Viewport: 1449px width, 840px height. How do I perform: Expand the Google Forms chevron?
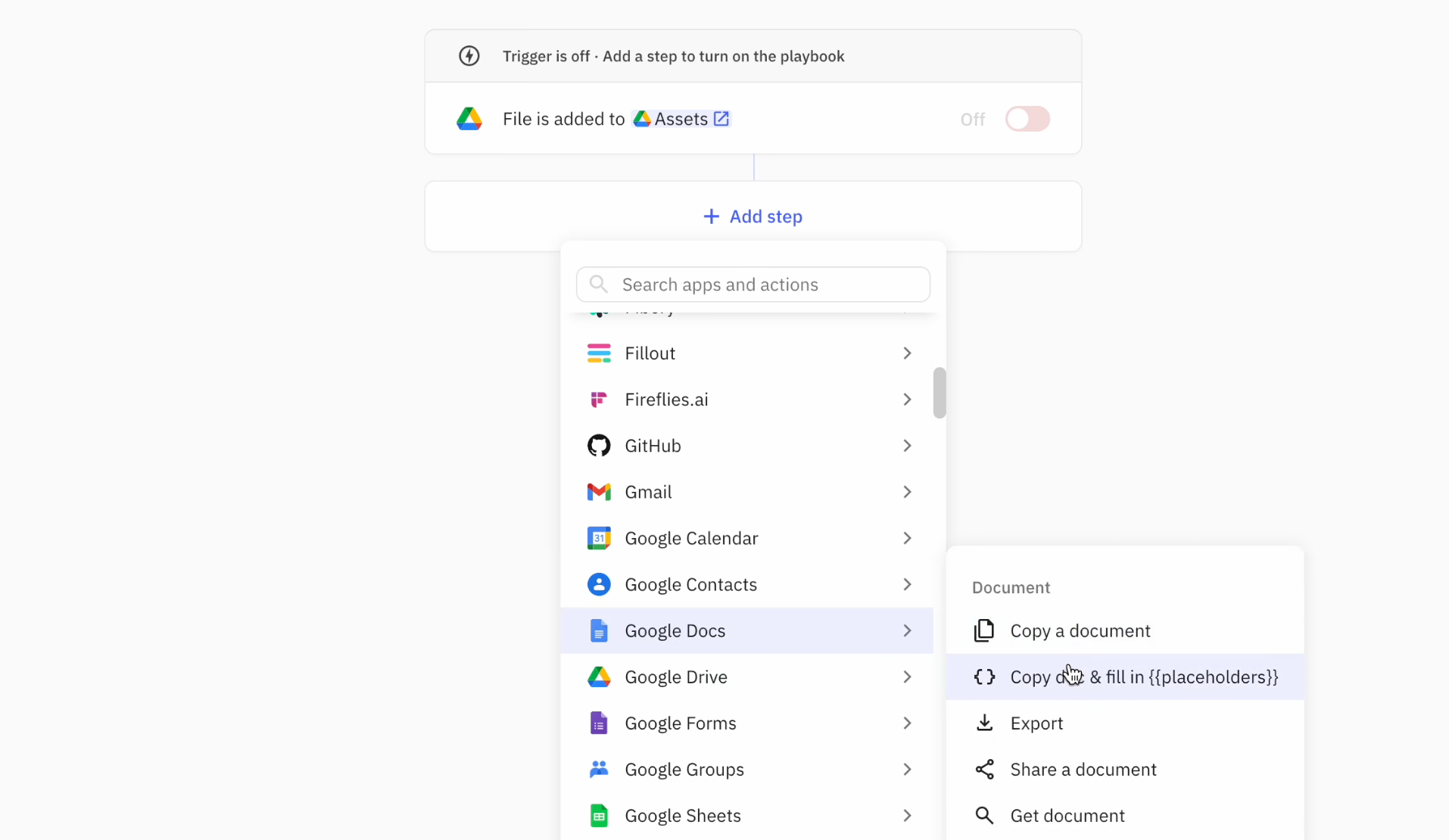907,723
